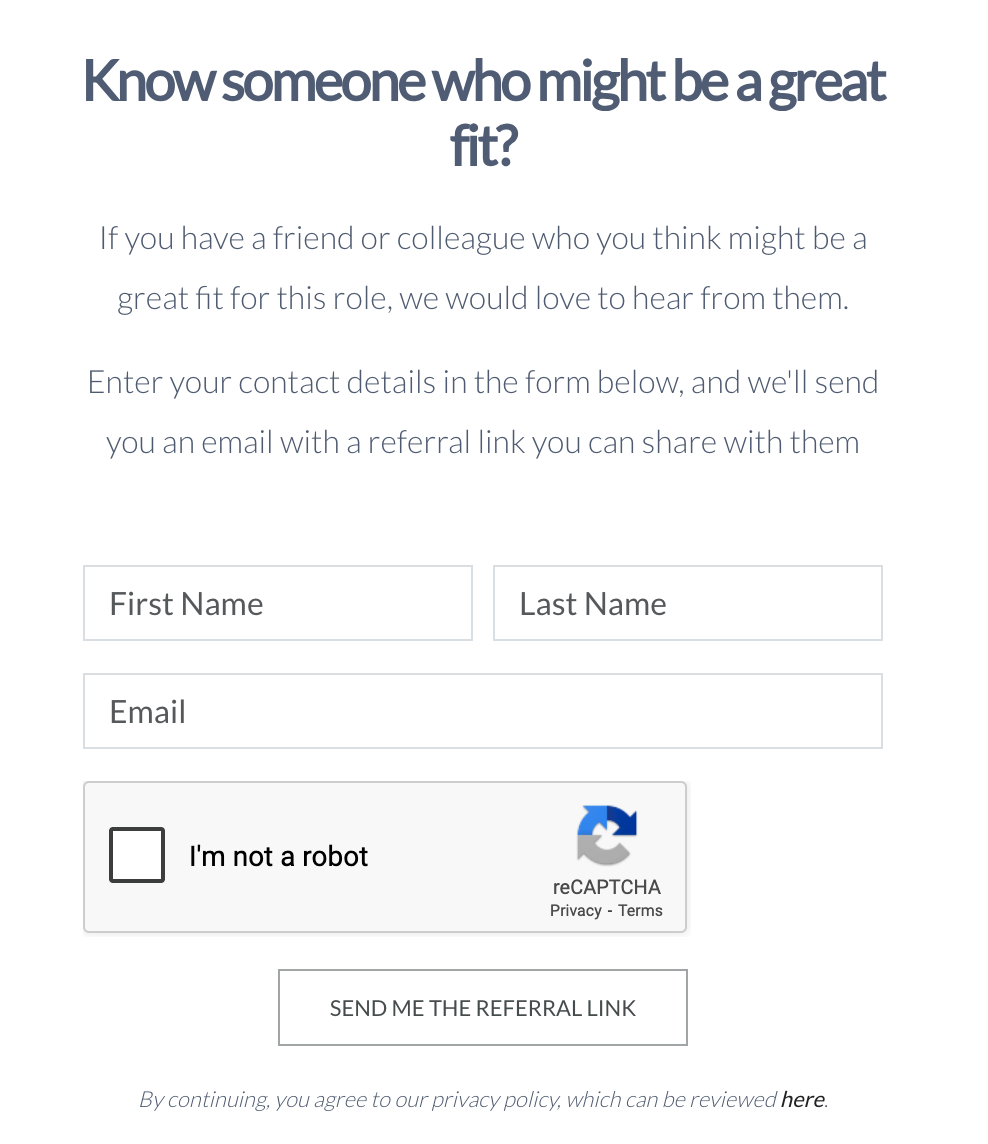Click "here" to review the privacy policy
This screenshot has height=1144, width=988.
(x=802, y=1098)
